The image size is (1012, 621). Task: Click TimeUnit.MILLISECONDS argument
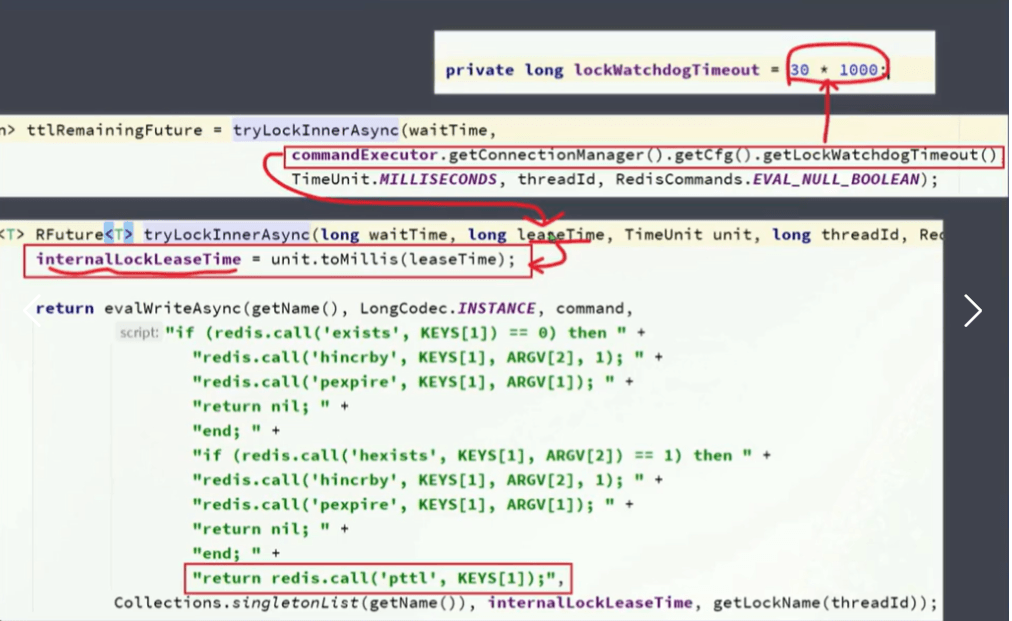click(x=394, y=180)
